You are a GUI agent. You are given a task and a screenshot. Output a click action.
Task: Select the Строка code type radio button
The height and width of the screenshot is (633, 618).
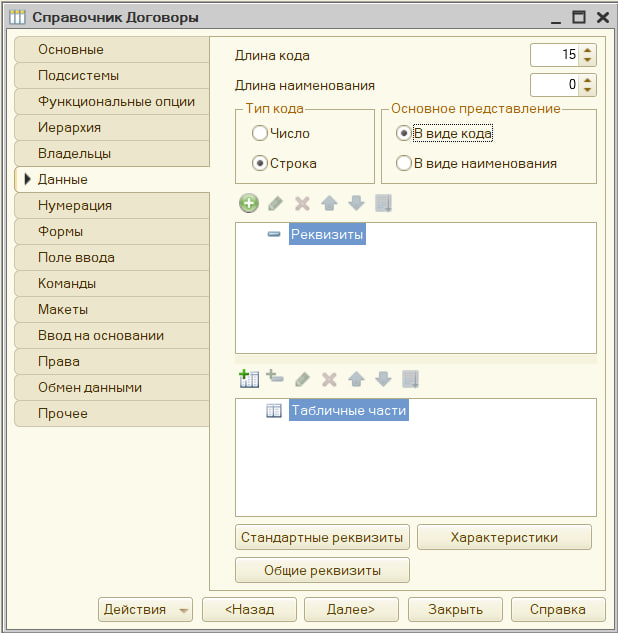click(260, 163)
